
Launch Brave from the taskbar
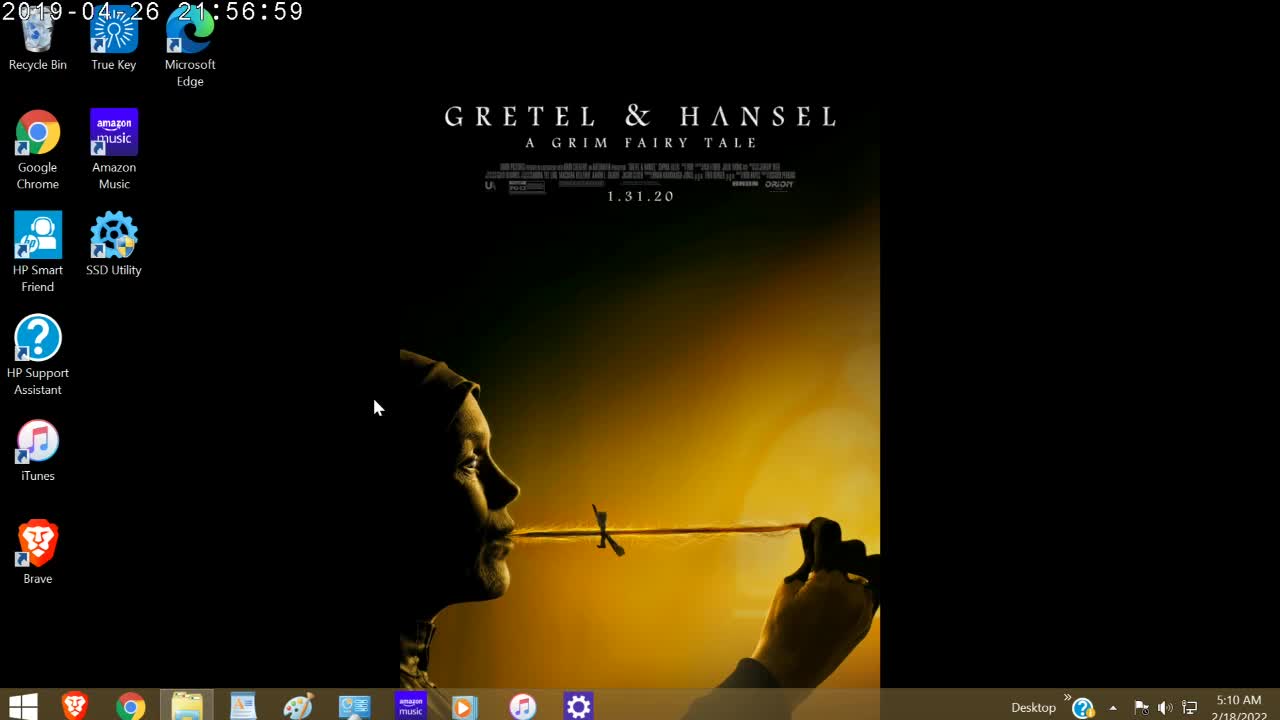click(75, 706)
